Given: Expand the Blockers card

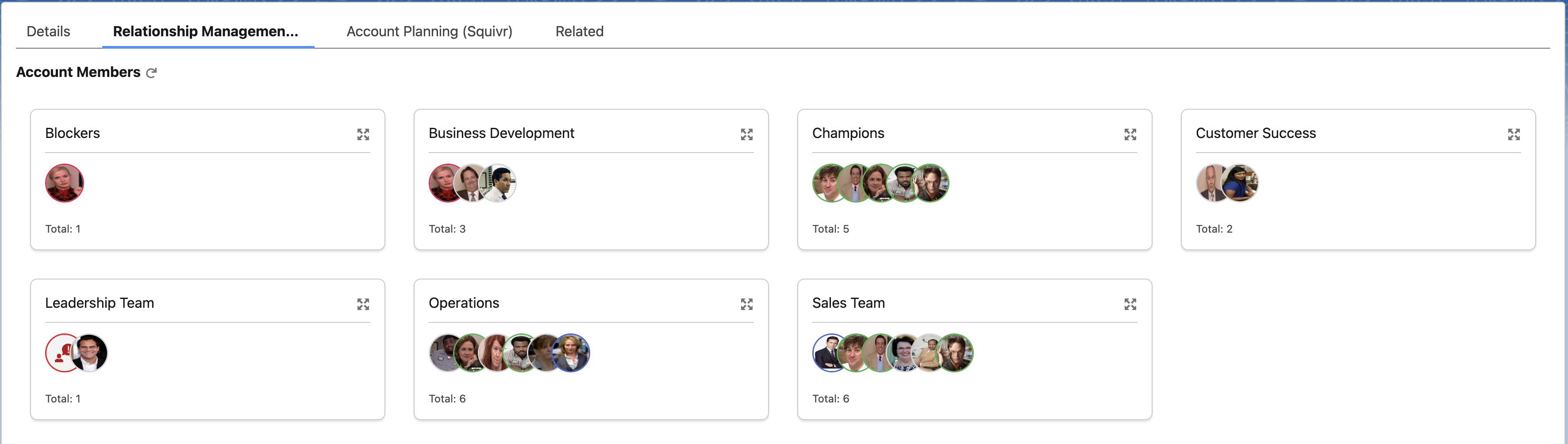Looking at the screenshot, I should click(x=363, y=134).
